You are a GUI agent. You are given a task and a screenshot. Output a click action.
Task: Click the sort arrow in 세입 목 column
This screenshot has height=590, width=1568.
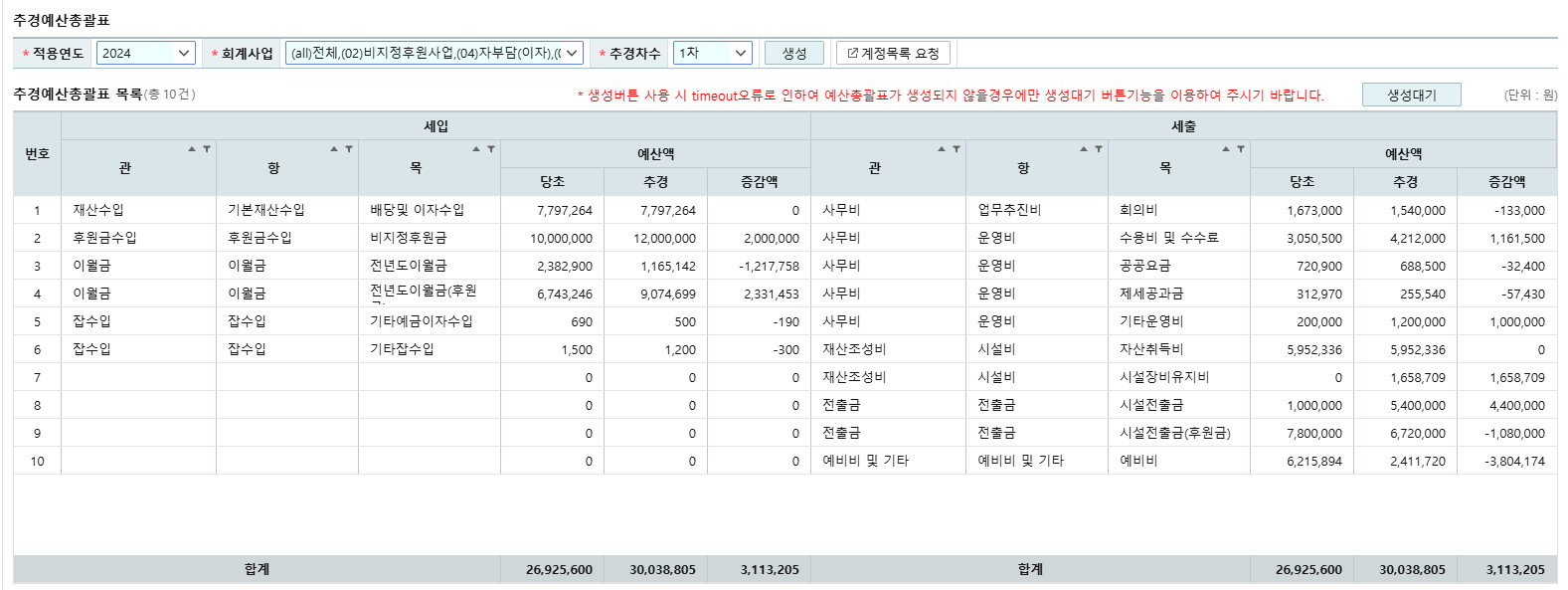tap(476, 149)
